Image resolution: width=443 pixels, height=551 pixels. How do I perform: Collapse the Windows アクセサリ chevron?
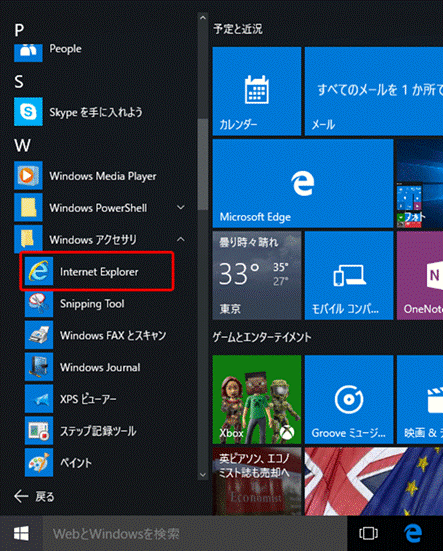[x=181, y=239]
